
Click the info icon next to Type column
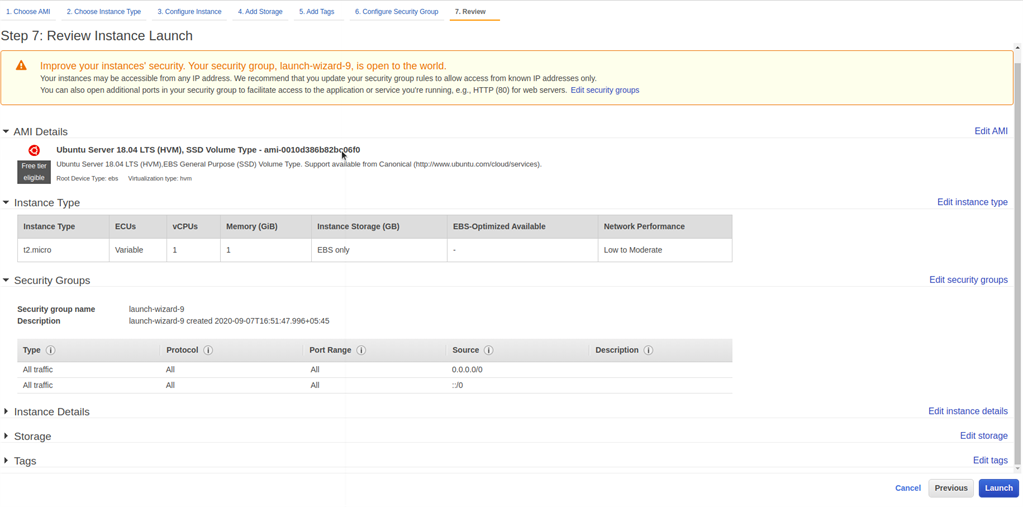tap(51, 350)
